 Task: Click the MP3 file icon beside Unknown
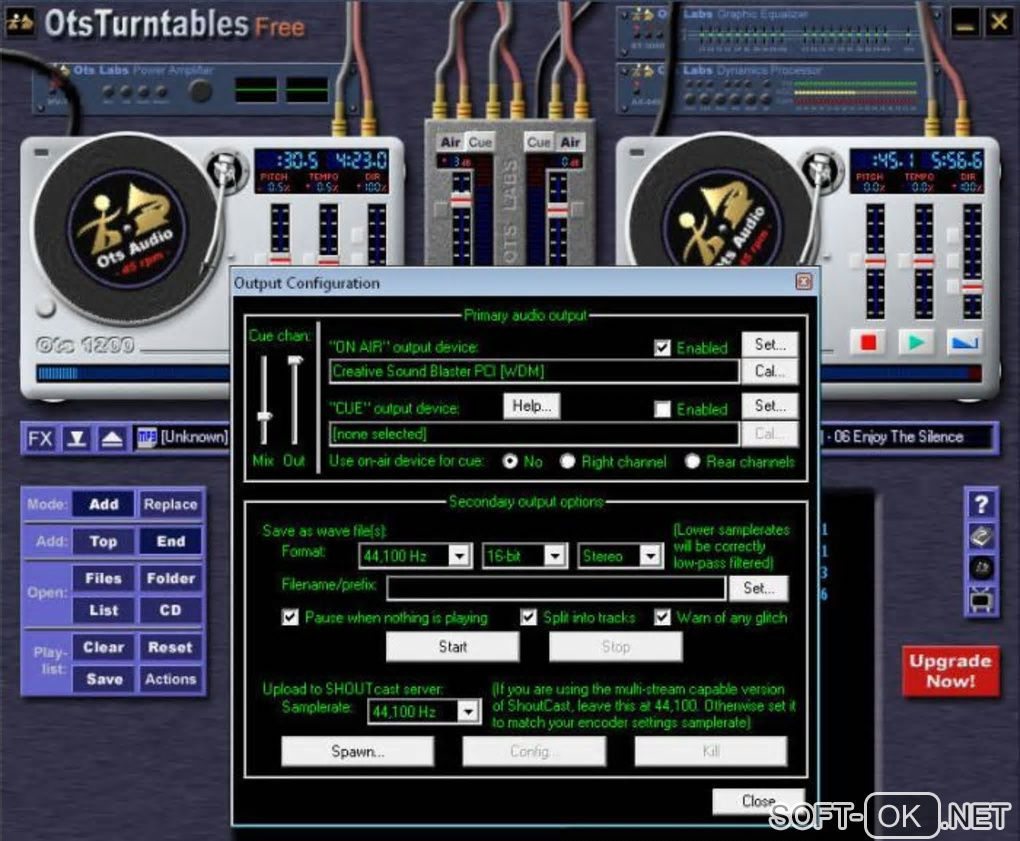coord(146,438)
